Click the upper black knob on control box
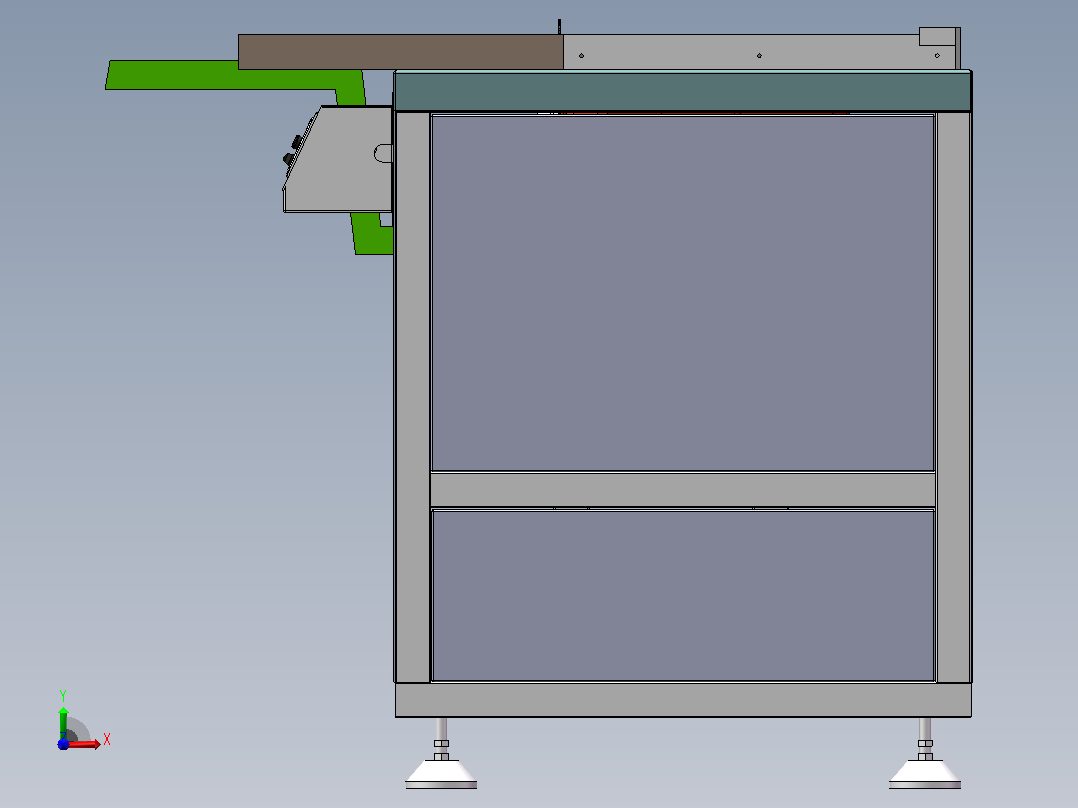 (x=296, y=142)
